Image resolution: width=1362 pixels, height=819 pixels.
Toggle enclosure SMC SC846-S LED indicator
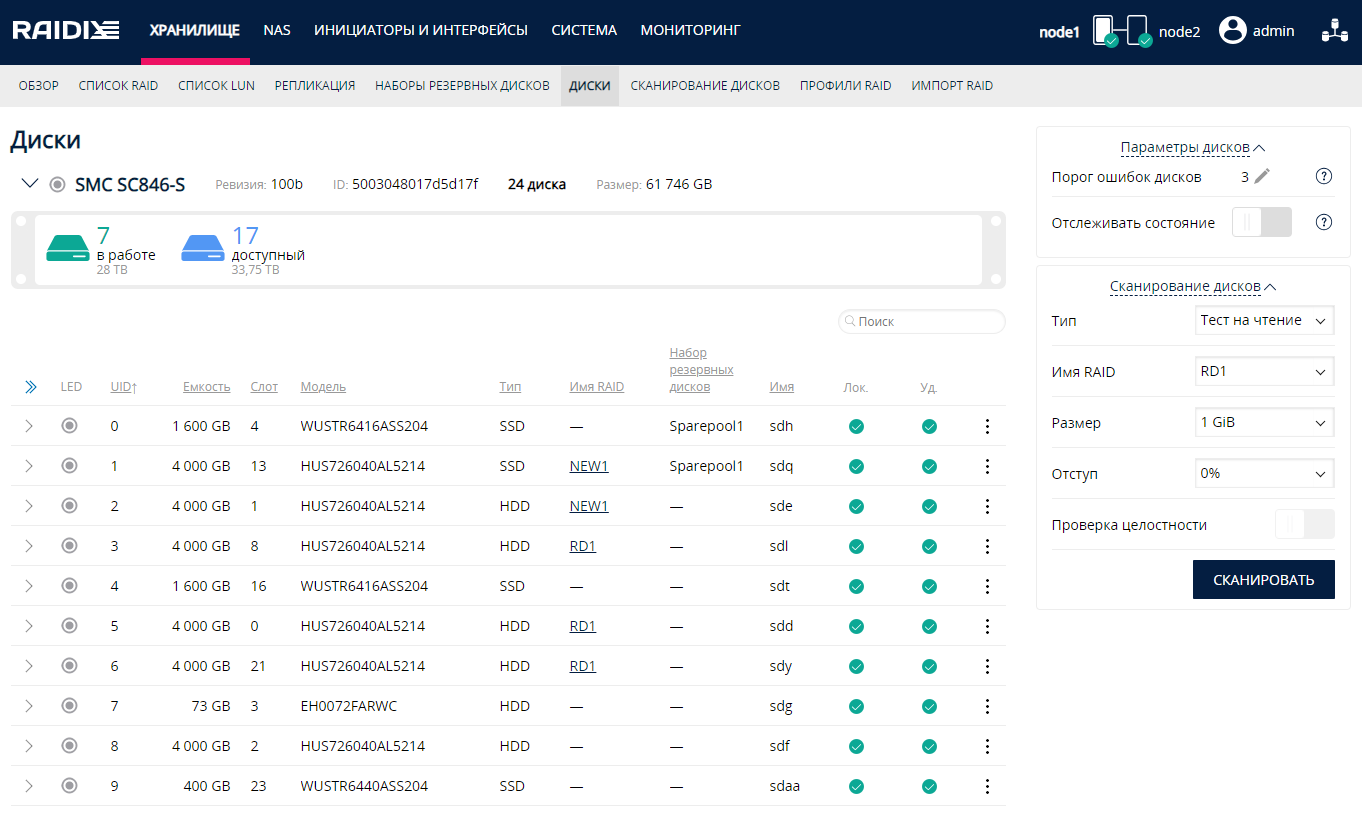[57, 184]
